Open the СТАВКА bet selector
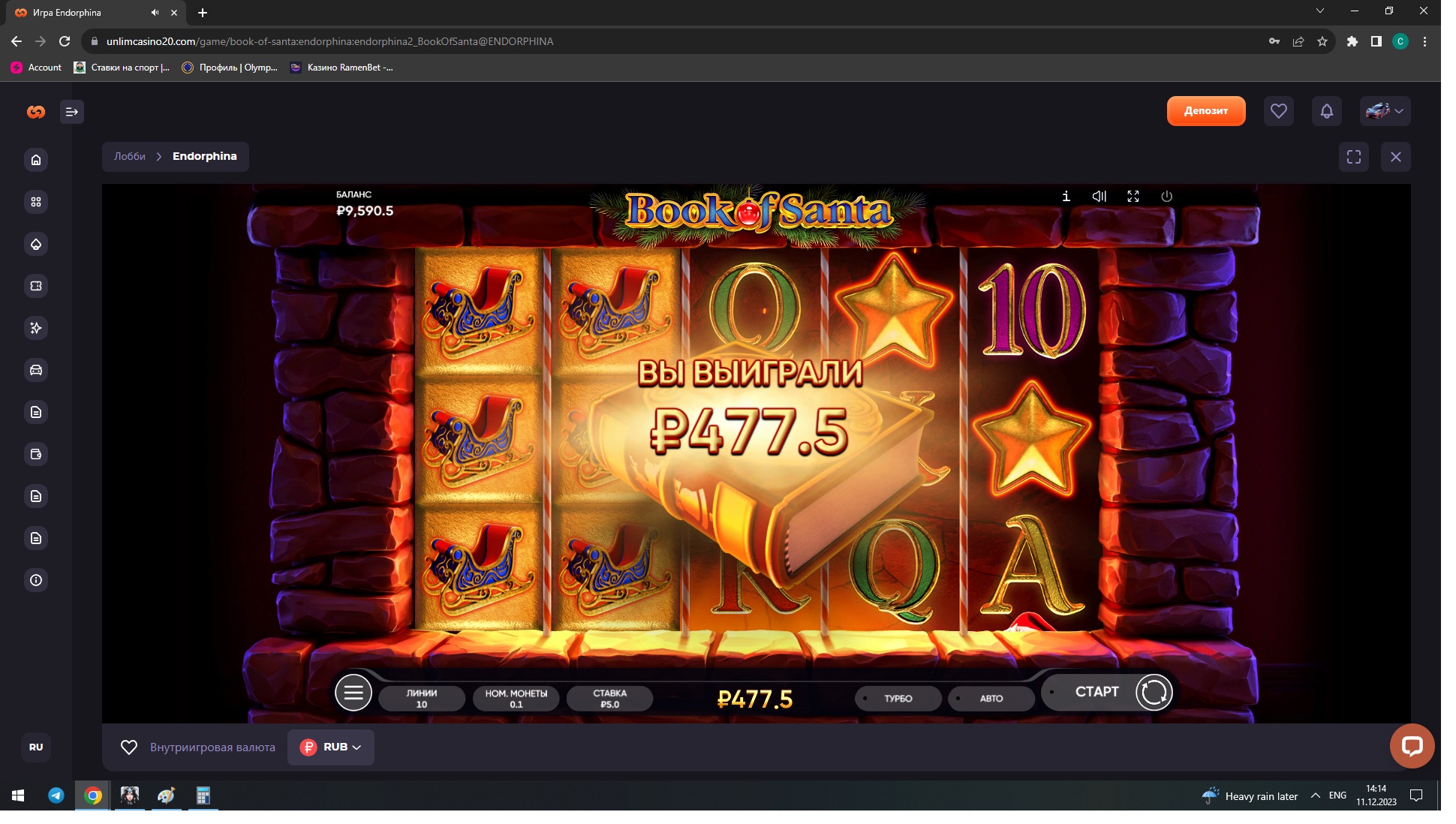1456x824 pixels. 609,698
